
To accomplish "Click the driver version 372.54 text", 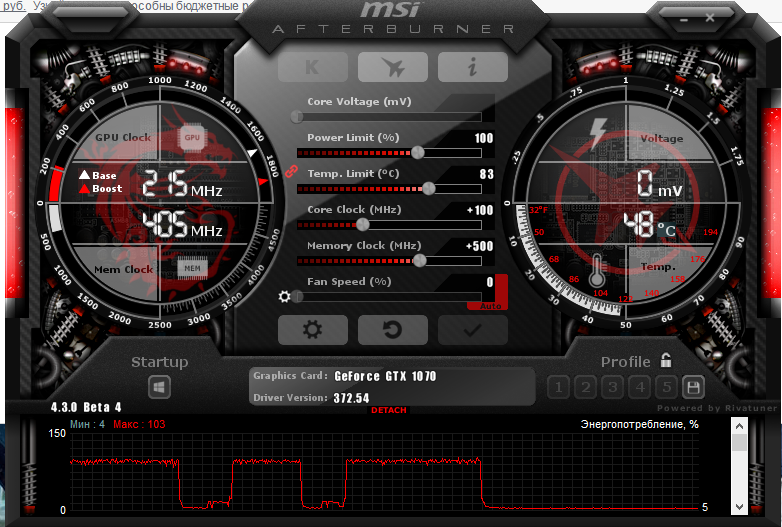I will 351,398.
